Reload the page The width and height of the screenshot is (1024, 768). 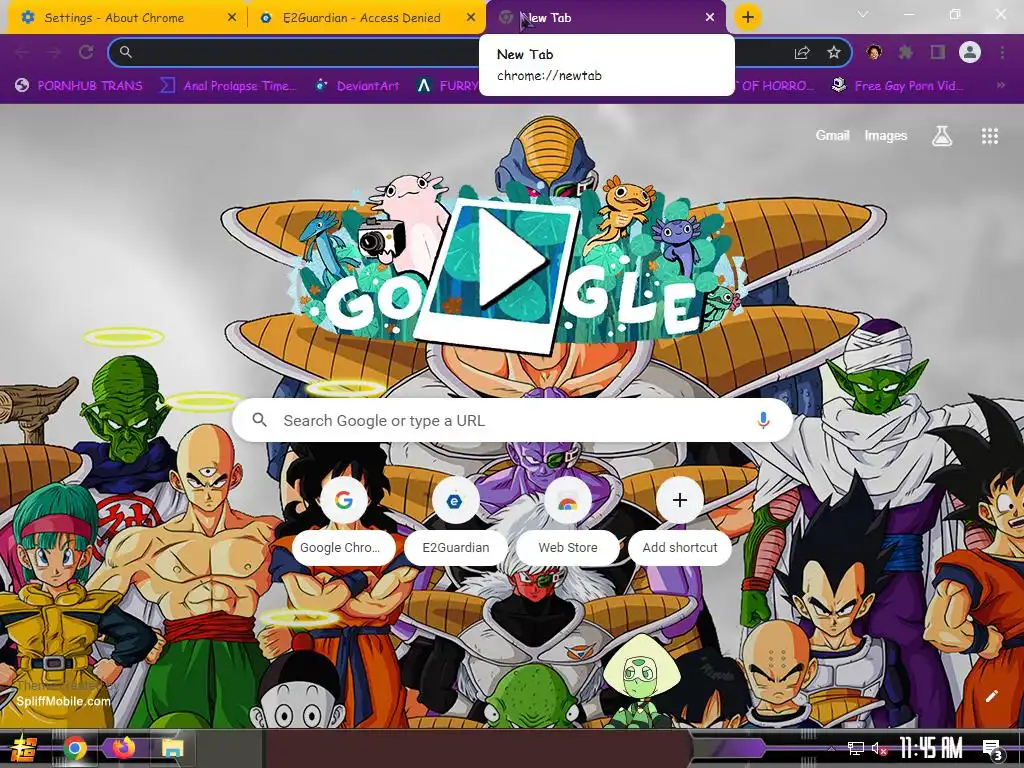86,52
